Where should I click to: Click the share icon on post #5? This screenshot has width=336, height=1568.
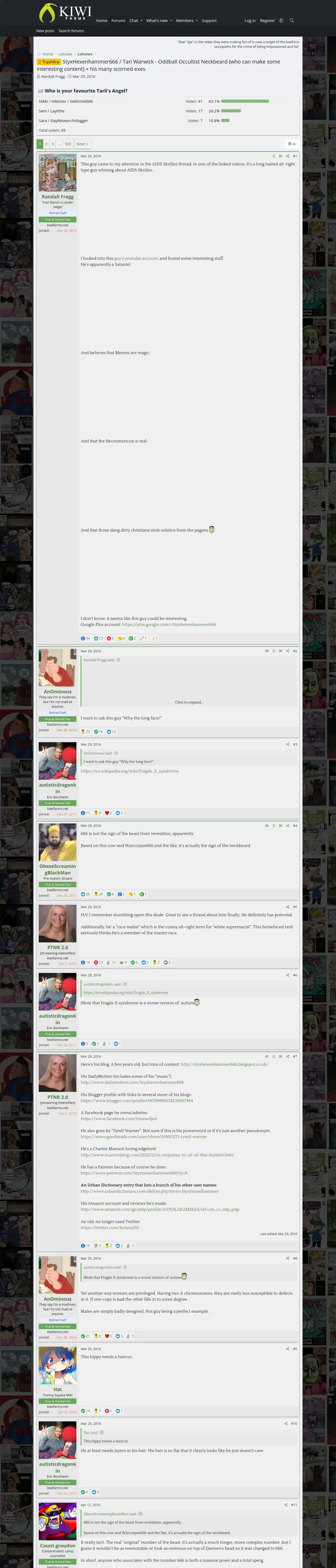click(x=288, y=907)
